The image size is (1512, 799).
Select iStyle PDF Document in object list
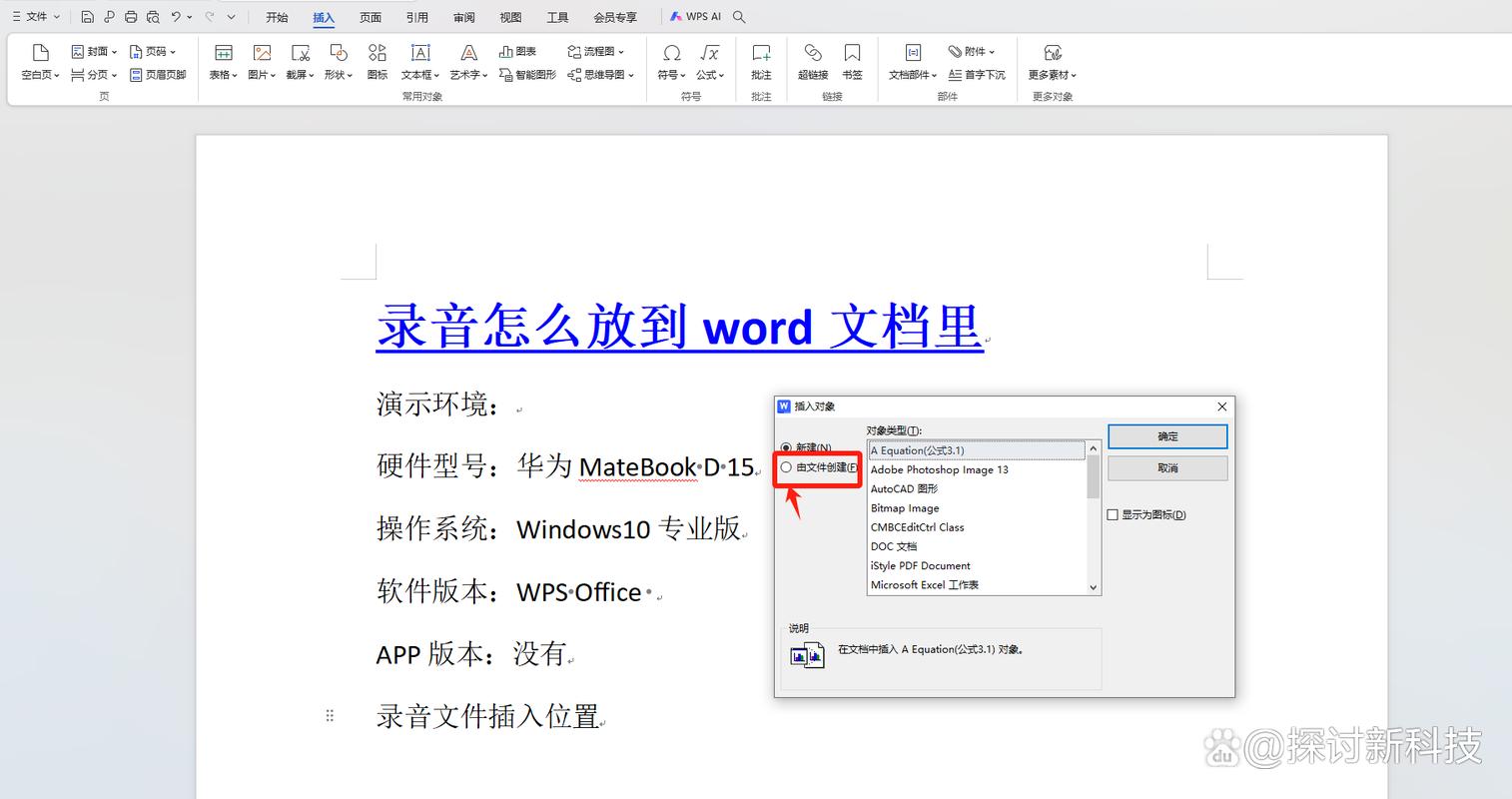[x=977, y=565]
